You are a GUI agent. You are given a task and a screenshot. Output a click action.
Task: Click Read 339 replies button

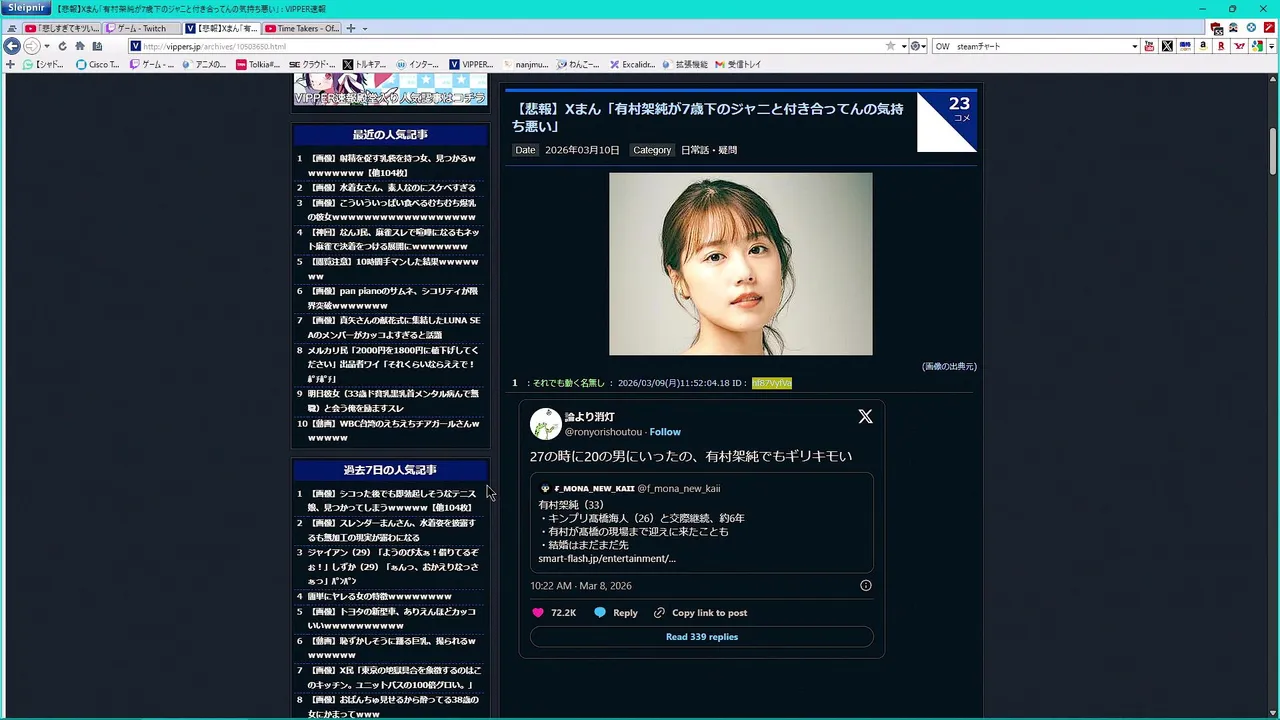click(701, 637)
